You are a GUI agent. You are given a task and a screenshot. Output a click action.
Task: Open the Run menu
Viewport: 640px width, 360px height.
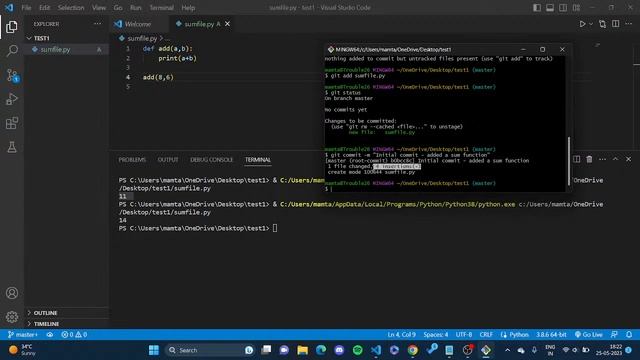(136, 8)
